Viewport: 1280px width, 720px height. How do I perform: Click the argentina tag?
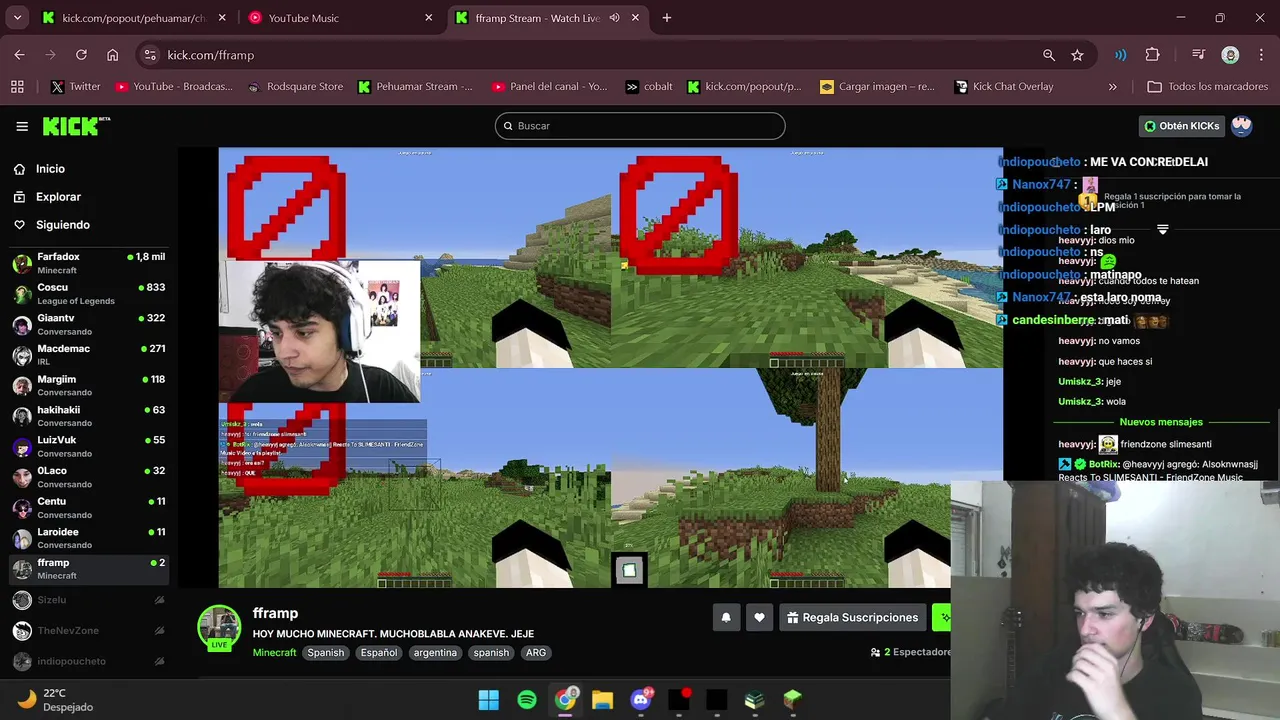[x=435, y=653]
